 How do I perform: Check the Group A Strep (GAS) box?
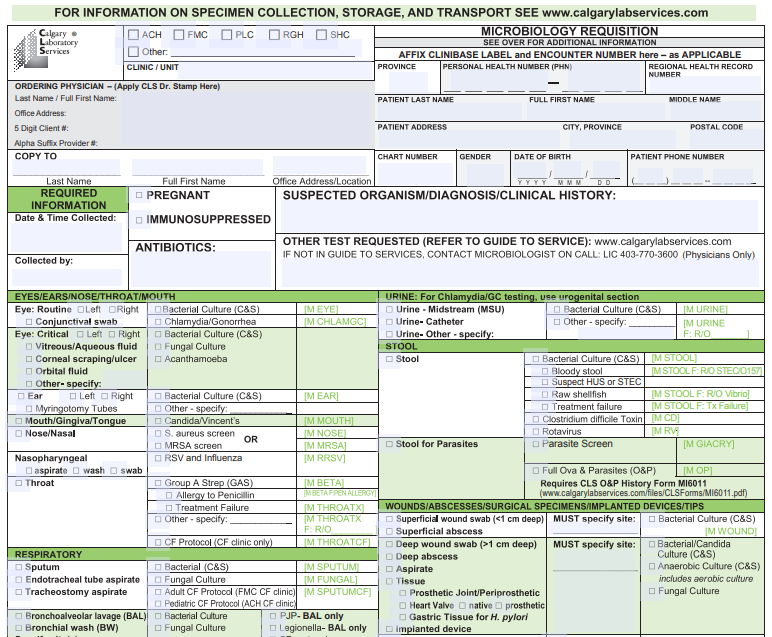(x=158, y=483)
